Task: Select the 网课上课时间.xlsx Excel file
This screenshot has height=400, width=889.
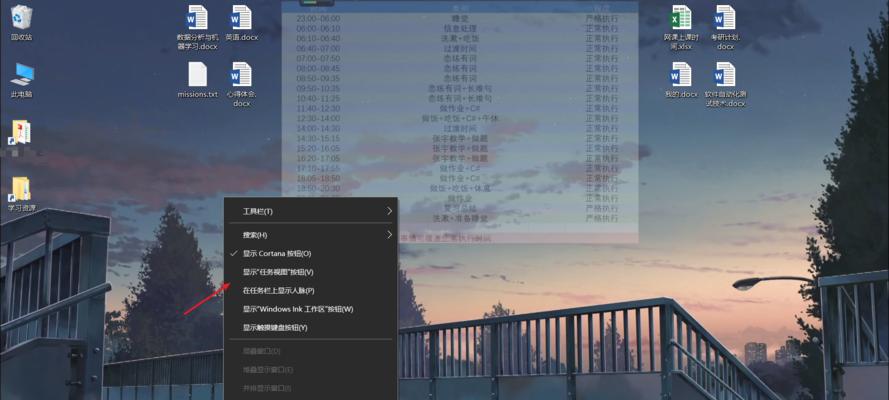Action: (681, 27)
